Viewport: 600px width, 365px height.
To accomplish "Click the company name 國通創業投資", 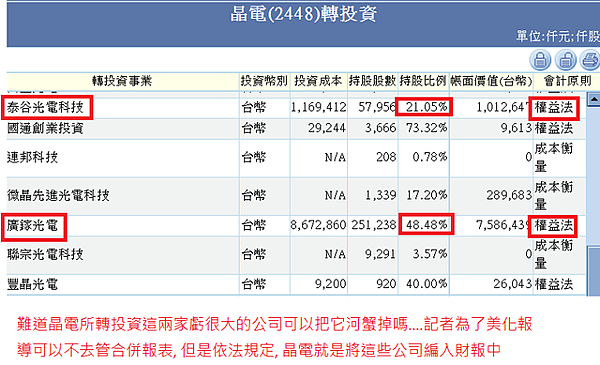I will (45, 128).
